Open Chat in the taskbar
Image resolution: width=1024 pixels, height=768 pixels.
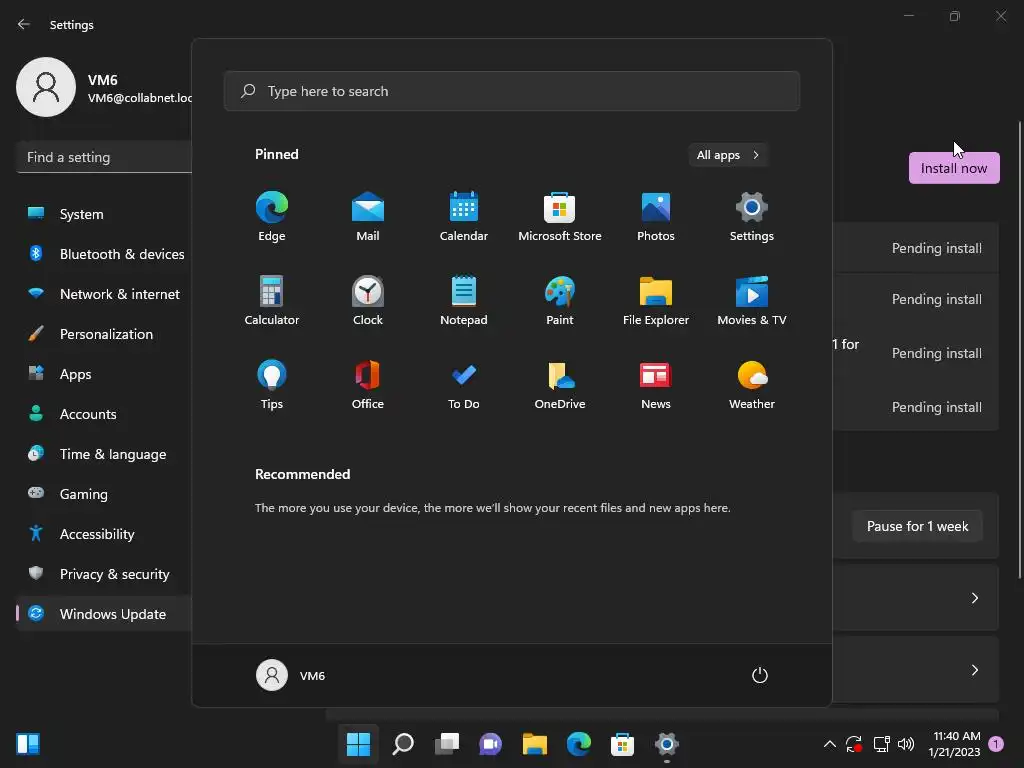[490, 744]
